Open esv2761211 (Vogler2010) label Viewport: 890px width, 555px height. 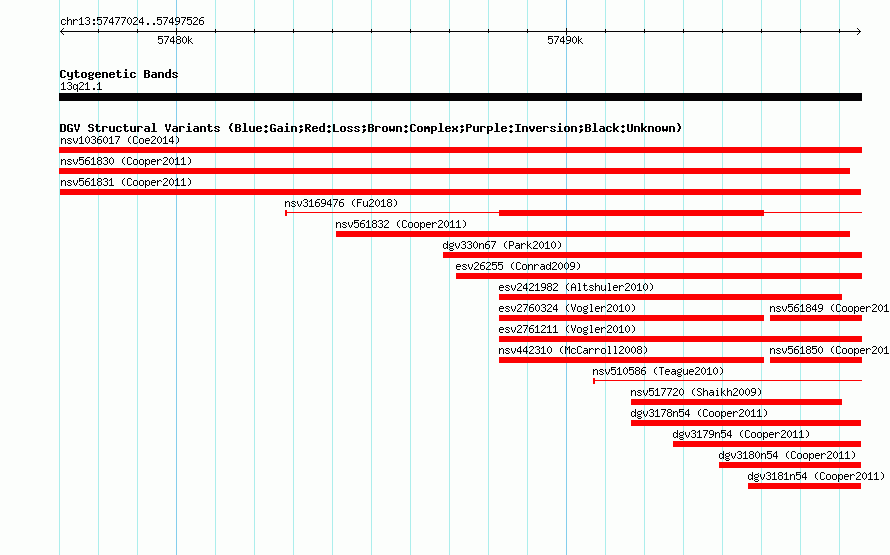(x=567, y=329)
